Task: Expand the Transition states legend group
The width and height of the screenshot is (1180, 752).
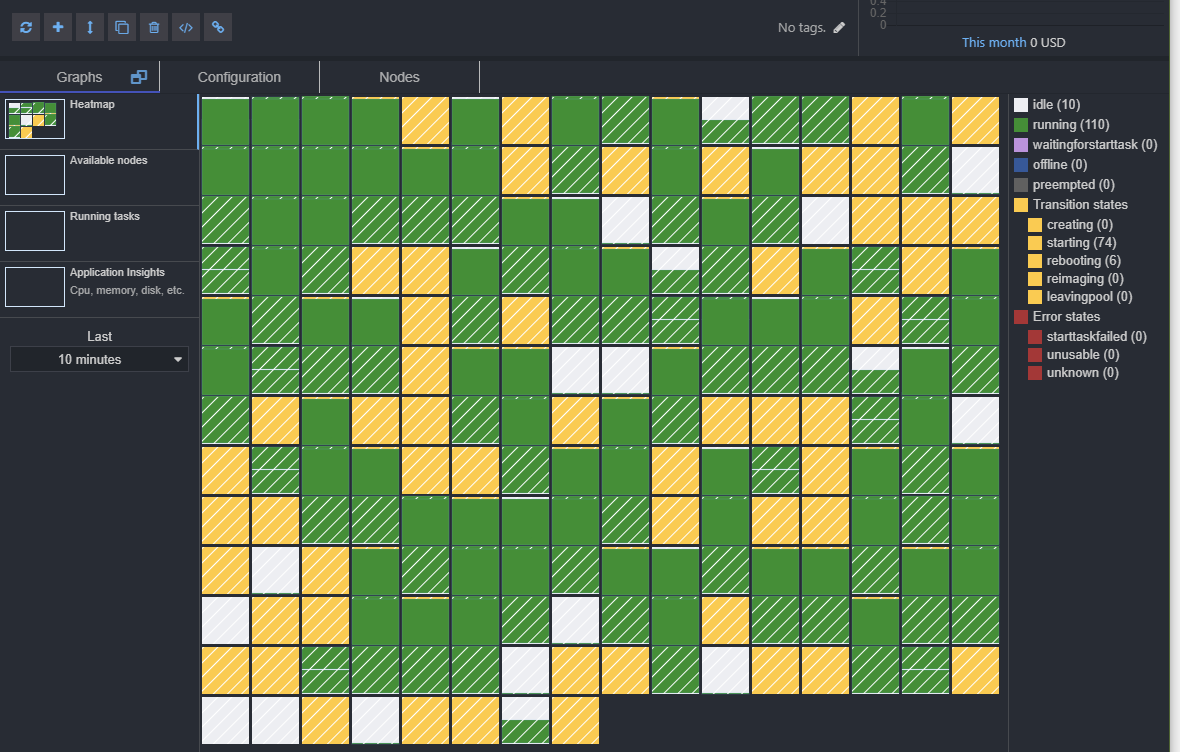Action: tap(1075, 204)
